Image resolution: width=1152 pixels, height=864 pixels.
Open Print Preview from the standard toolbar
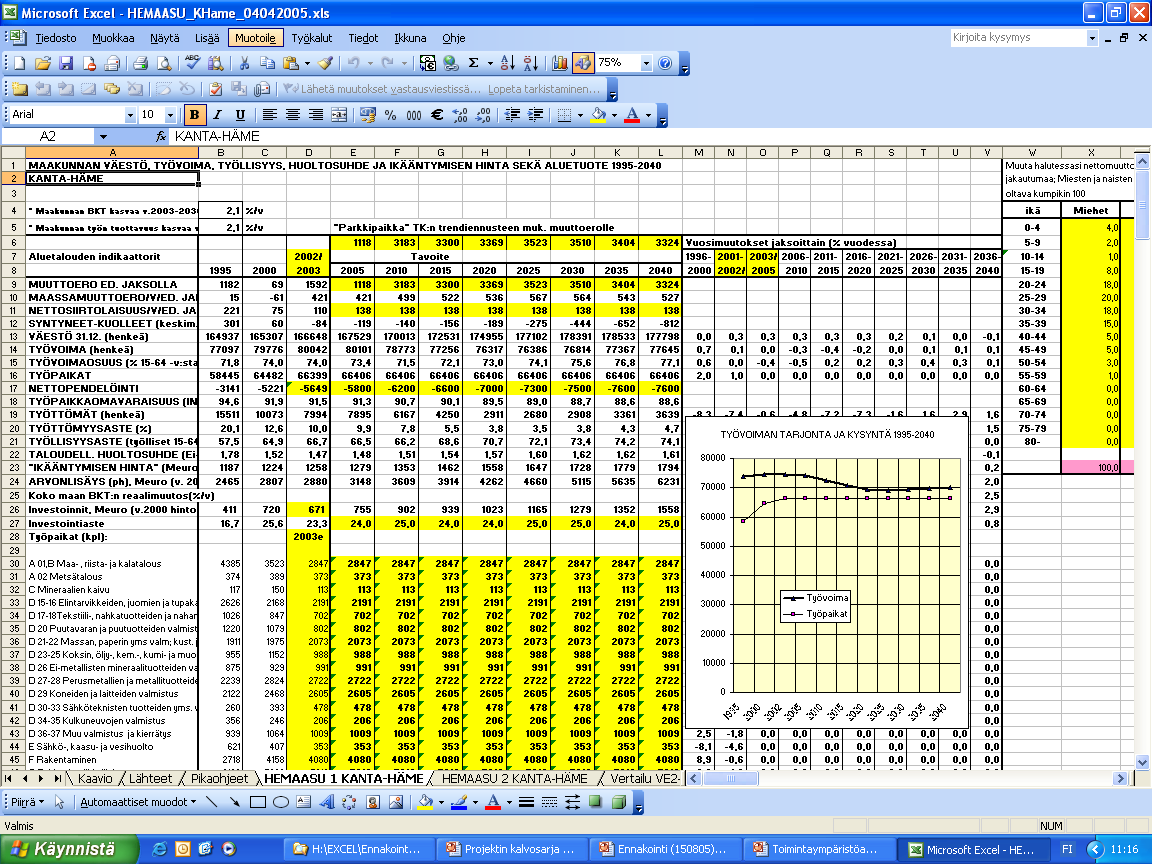pyautogui.click(x=164, y=64)
